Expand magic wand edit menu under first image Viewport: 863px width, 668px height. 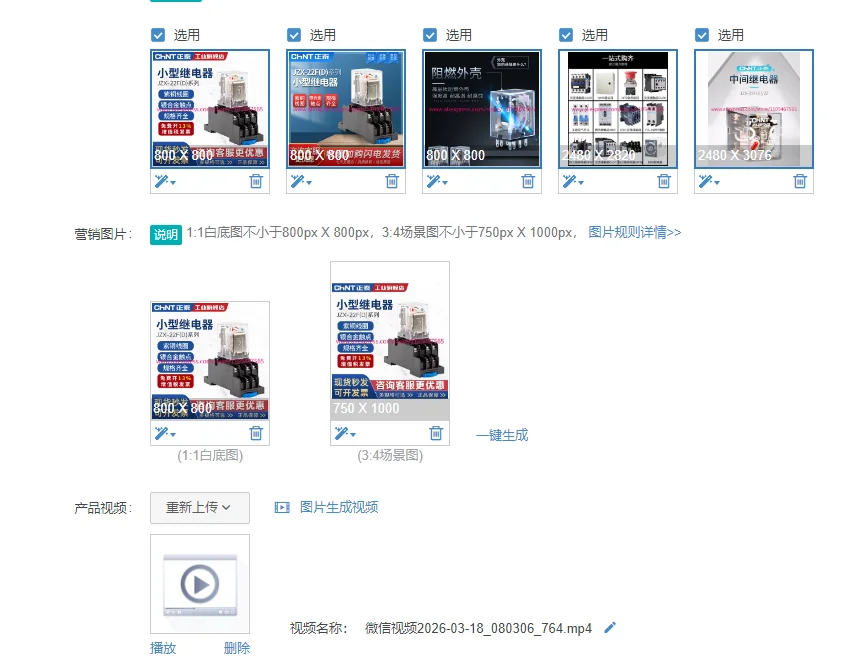[x=165, y=181]
